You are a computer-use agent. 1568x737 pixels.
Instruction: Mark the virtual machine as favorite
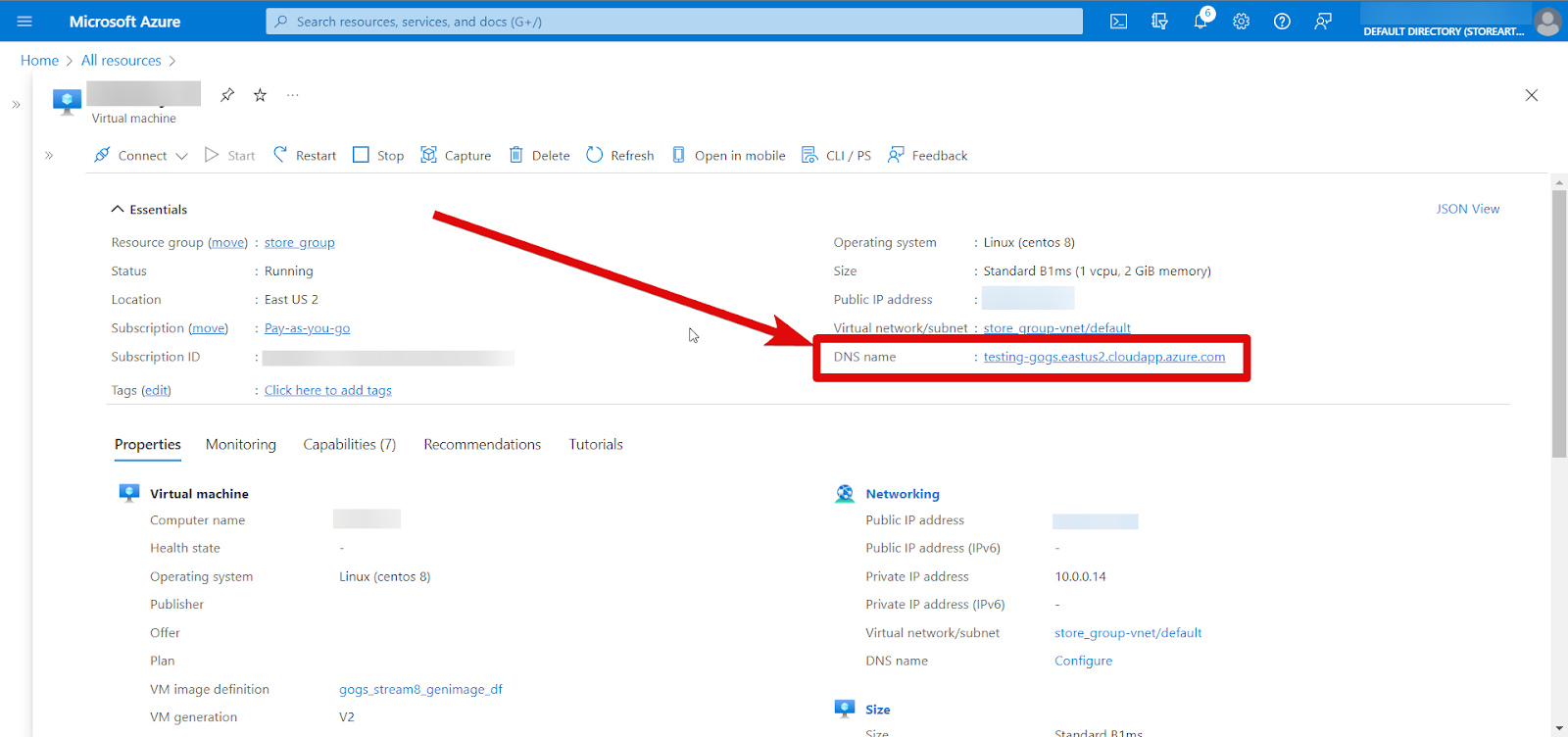tap(260, 95)
